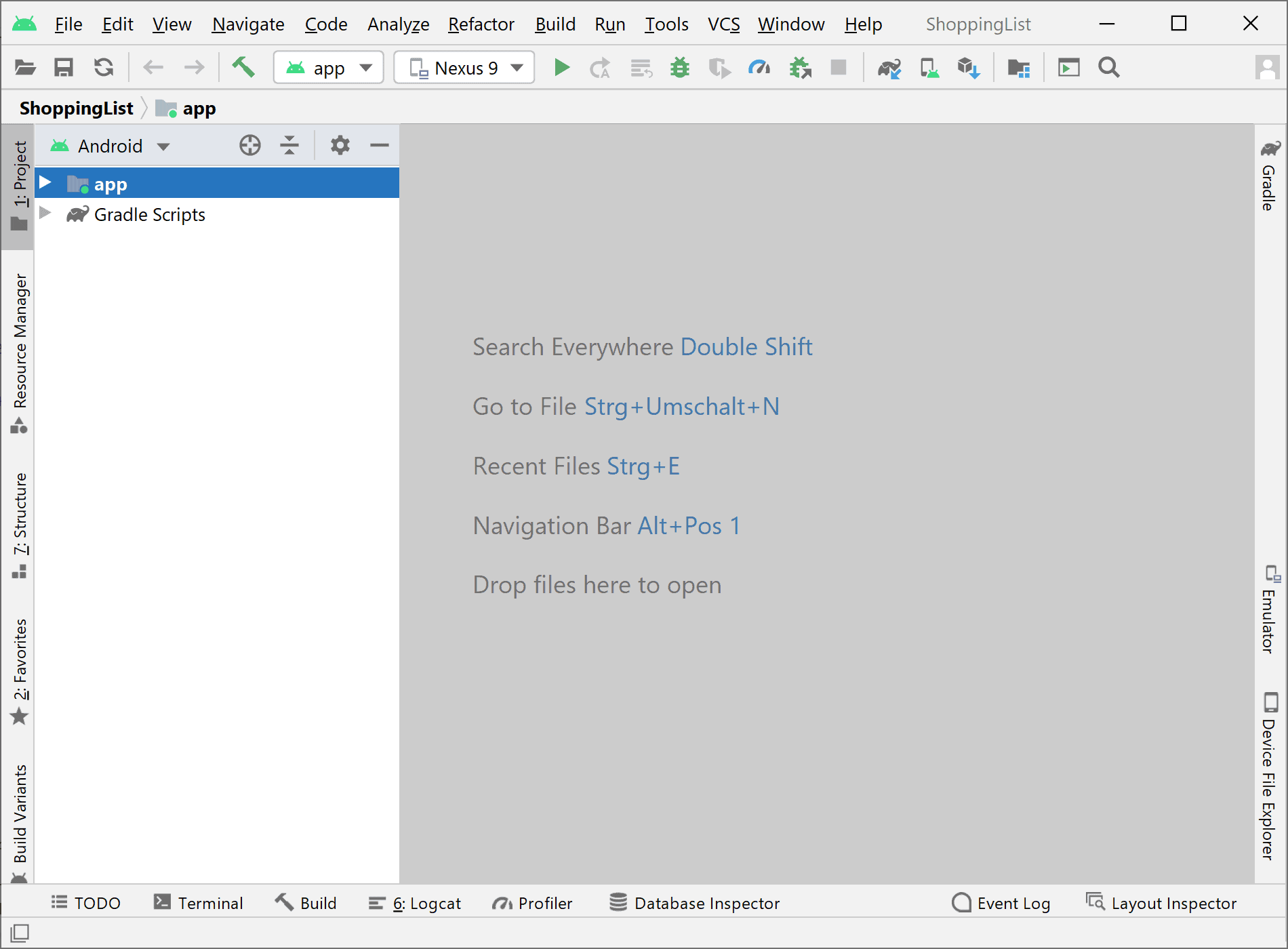1288x949 pixels.
Task: Toggle the Emulator tool window
Action: [1270, 609]
